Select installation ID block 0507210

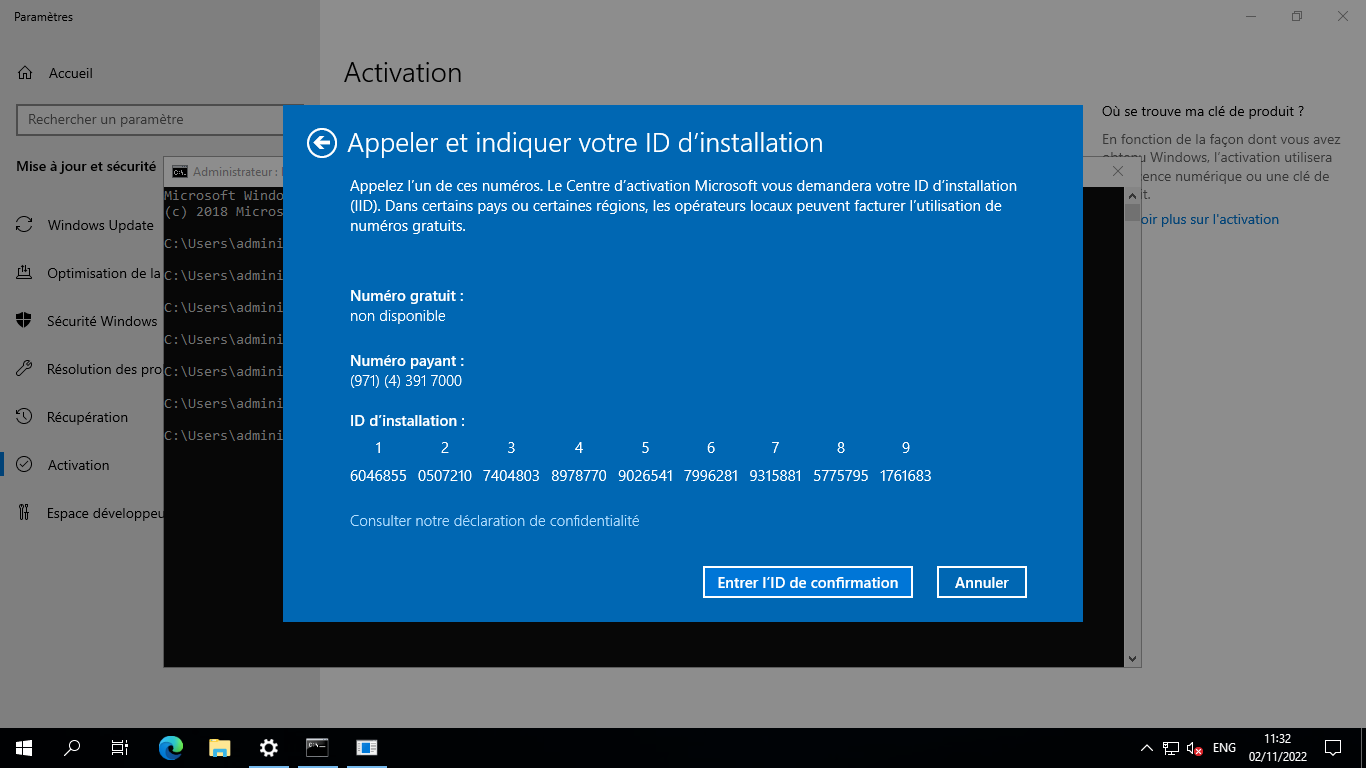pyautogui.click(x=445, y=476)
